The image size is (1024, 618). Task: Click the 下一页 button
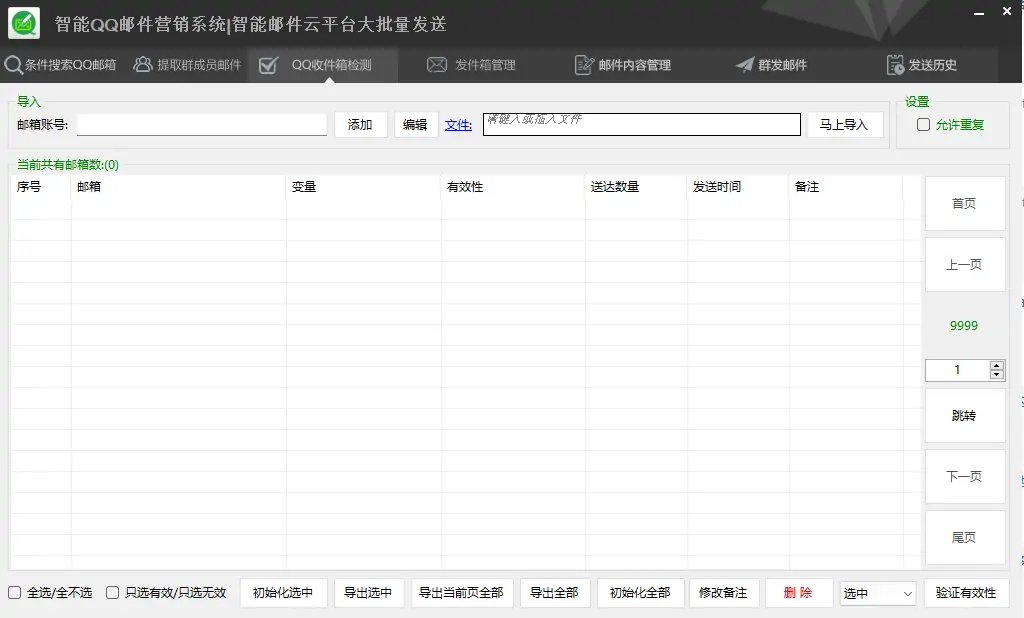point(965,476)
